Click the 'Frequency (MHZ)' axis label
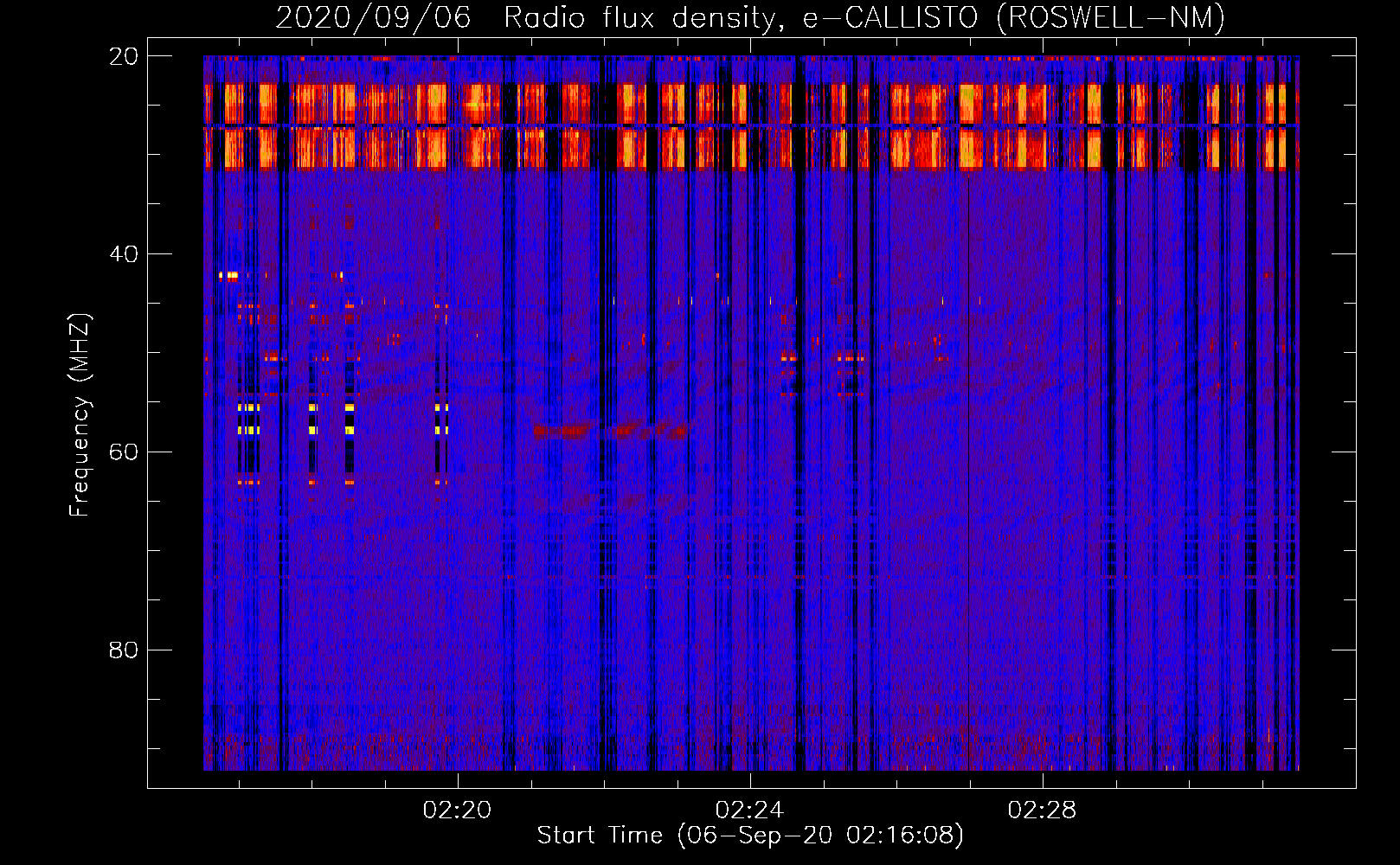This screenshot has width=1400, height=865. pyautogui.click(x=80, y=415)
